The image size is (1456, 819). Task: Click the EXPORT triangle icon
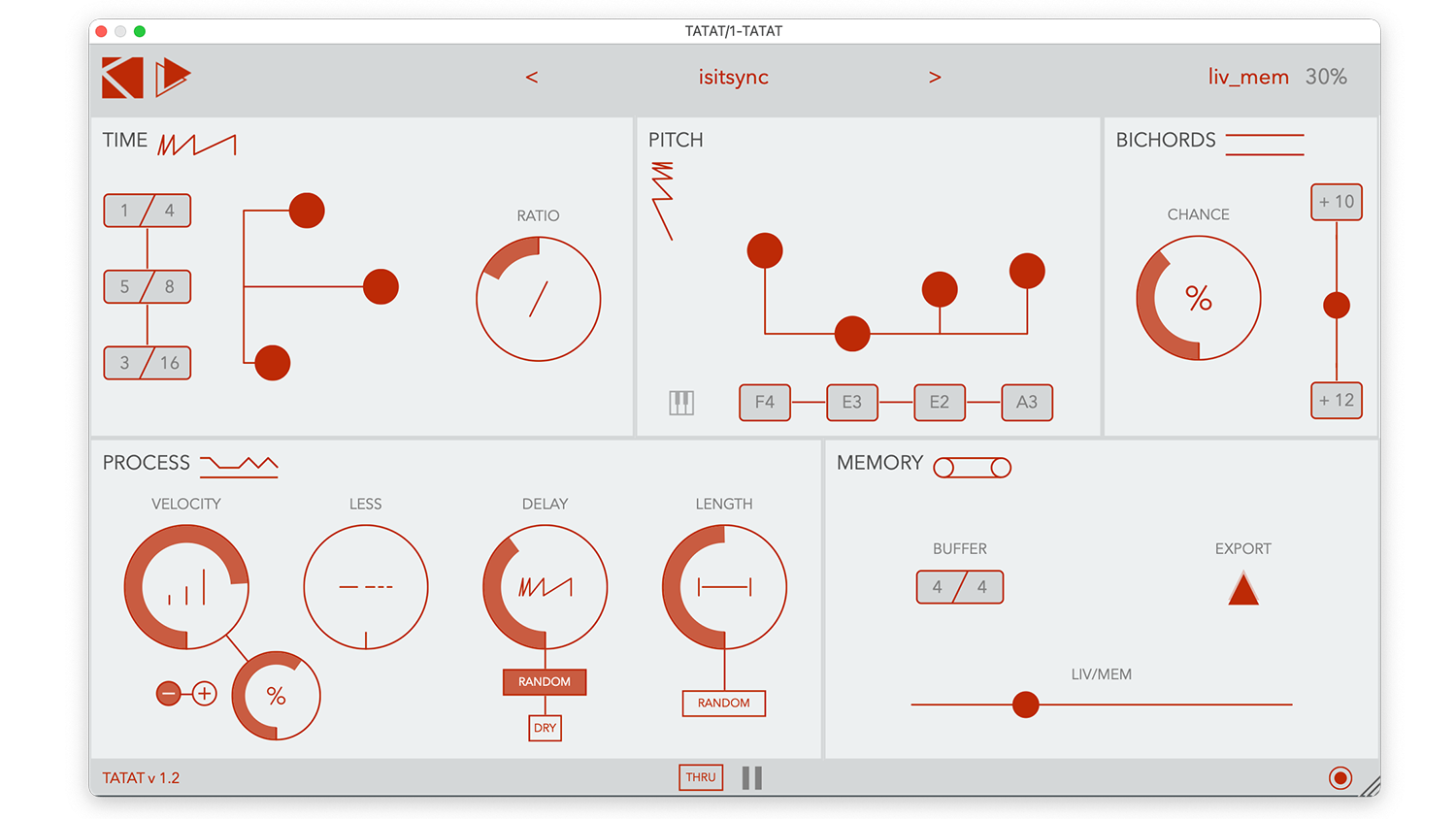[x=1243, y=589]
